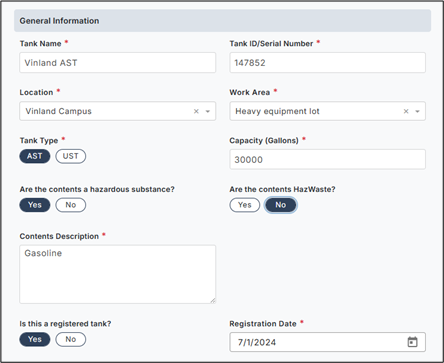Choose No for hazardous substance

[71, 205]
